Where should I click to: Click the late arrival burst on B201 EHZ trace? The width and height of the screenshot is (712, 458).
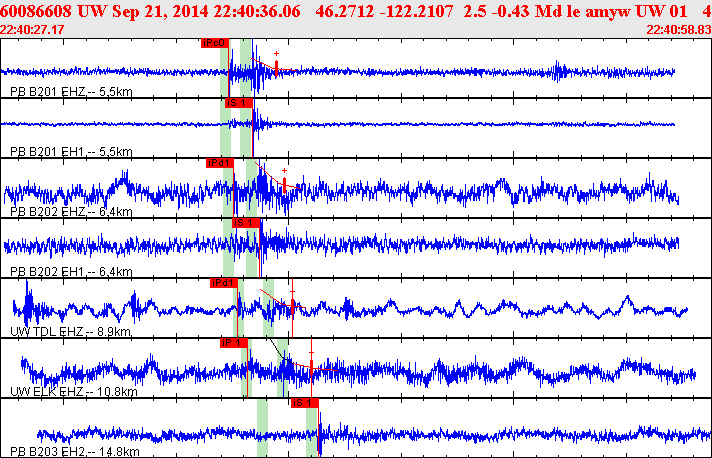tap(559, 71)
